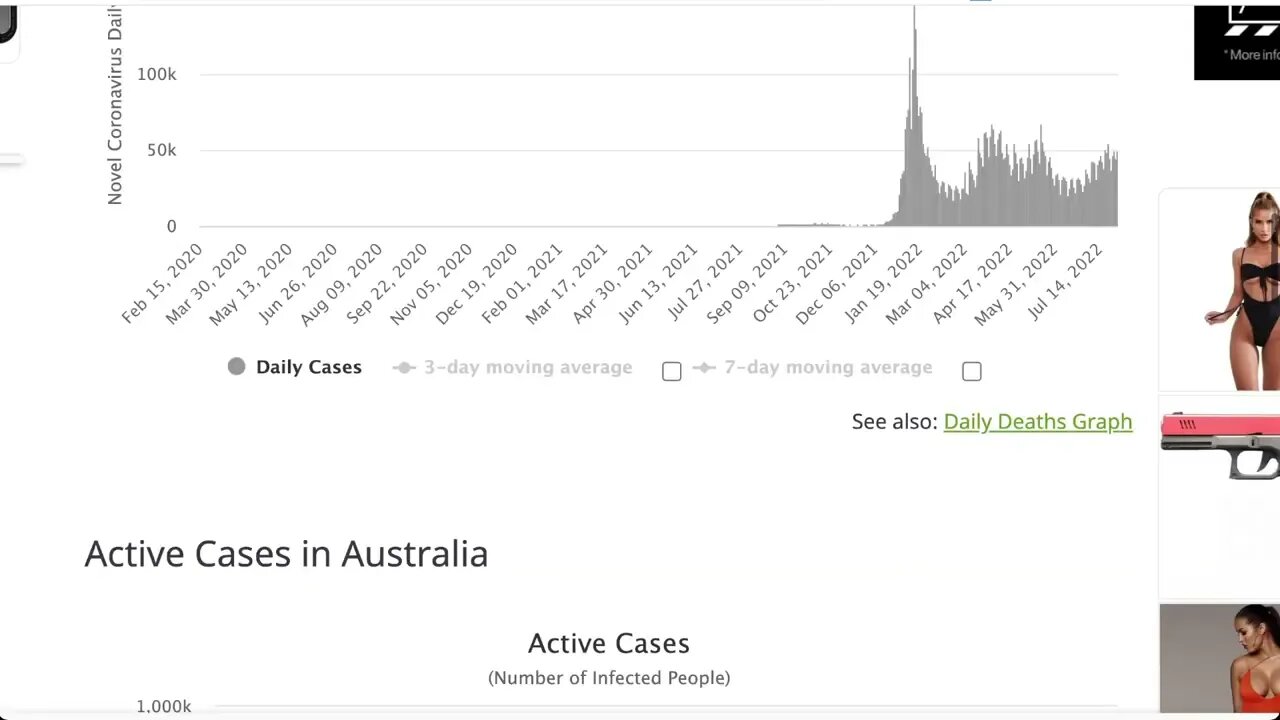
Task: Toggle the 3-day moving average label
Action: [x=527, y=368]
